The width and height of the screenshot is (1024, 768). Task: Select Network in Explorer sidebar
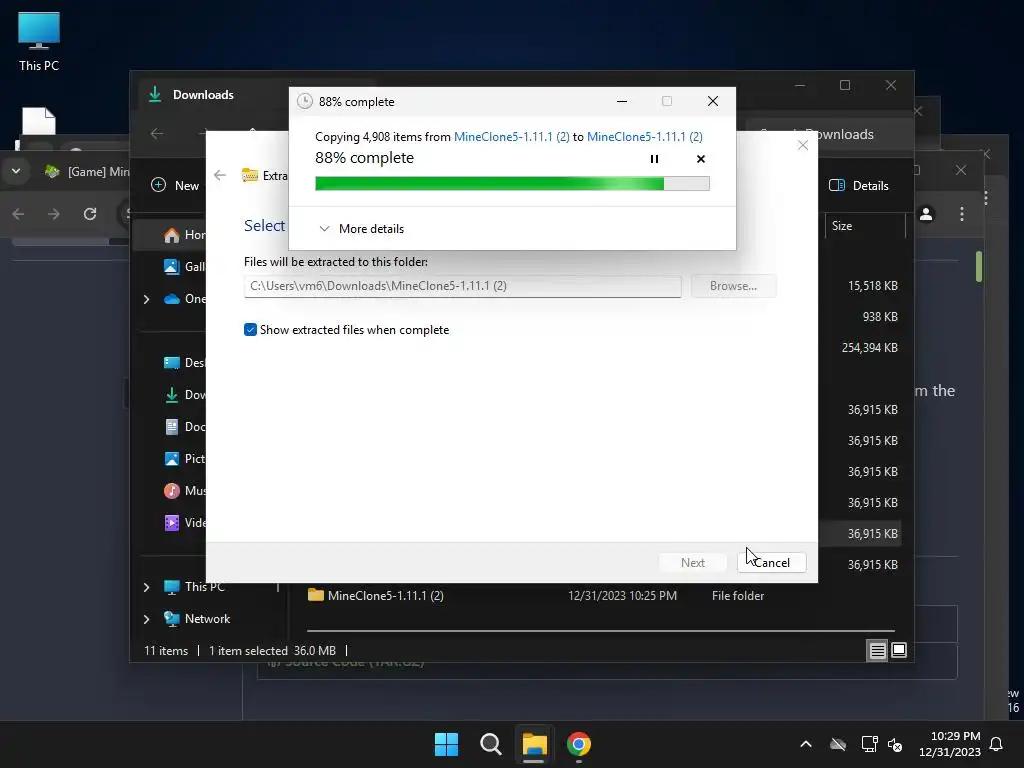coord(197,618)
